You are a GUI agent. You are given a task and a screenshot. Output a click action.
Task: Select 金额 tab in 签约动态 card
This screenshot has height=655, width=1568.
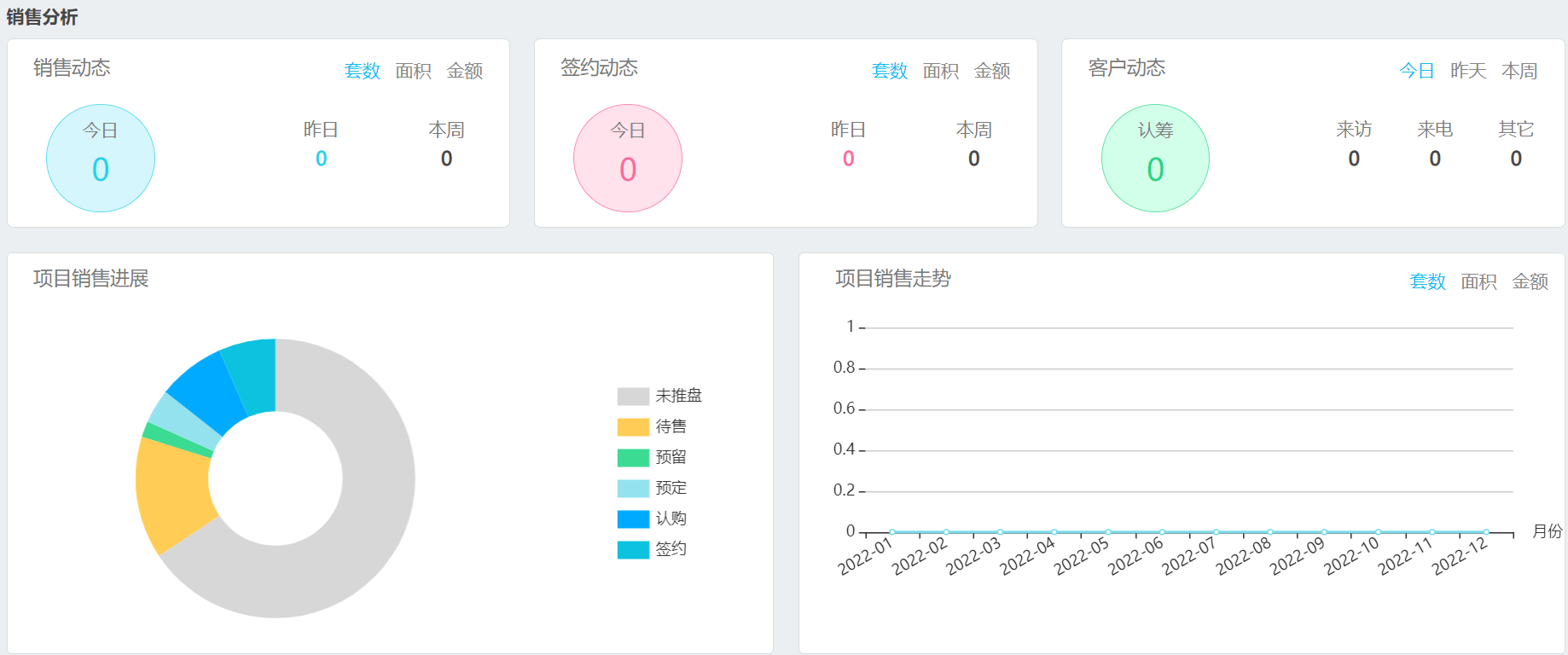coord(991,71)
